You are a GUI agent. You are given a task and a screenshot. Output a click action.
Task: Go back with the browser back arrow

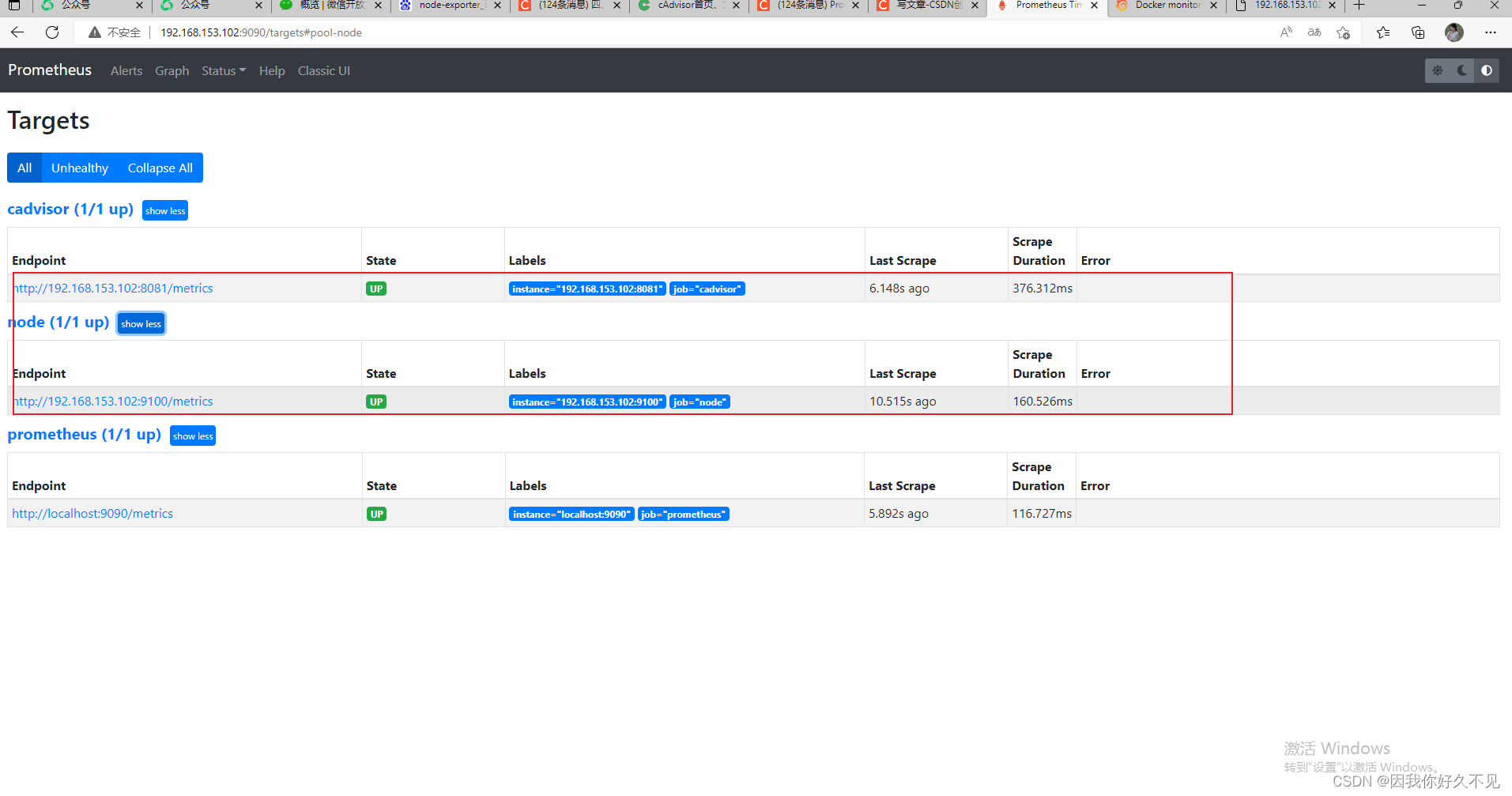tap(17, 32)
